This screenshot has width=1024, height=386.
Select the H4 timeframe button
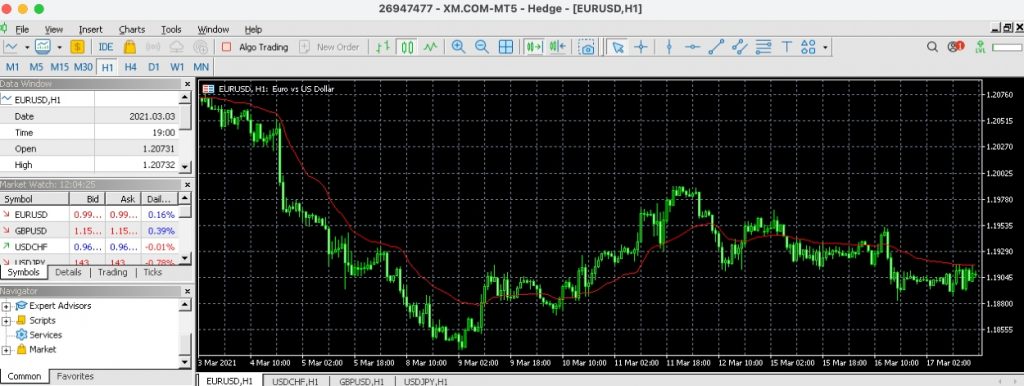point(131,67)
